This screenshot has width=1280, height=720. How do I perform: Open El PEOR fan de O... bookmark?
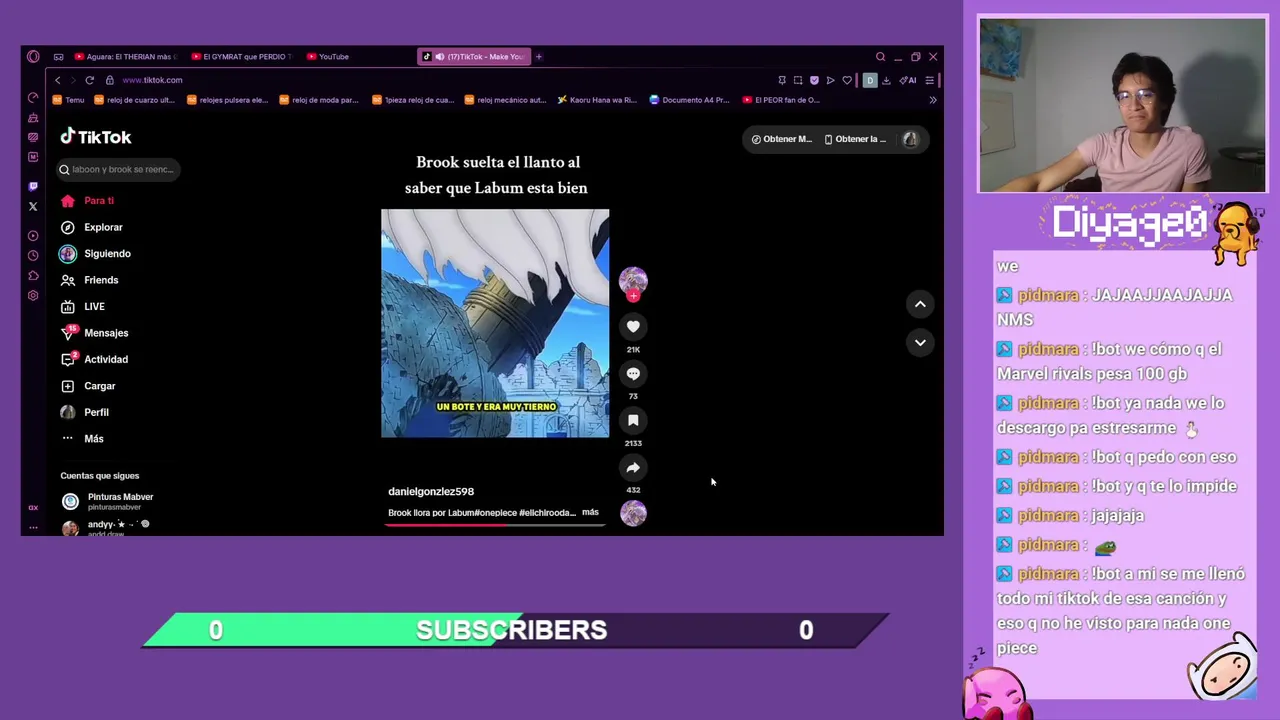point(781,100)
